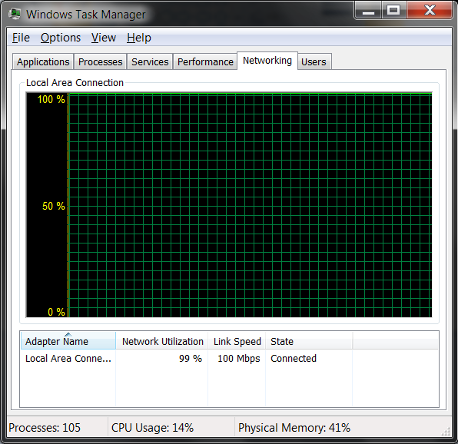458x444 pixels.
Task: Switch to the Users tab
Action: pos(314,62)
